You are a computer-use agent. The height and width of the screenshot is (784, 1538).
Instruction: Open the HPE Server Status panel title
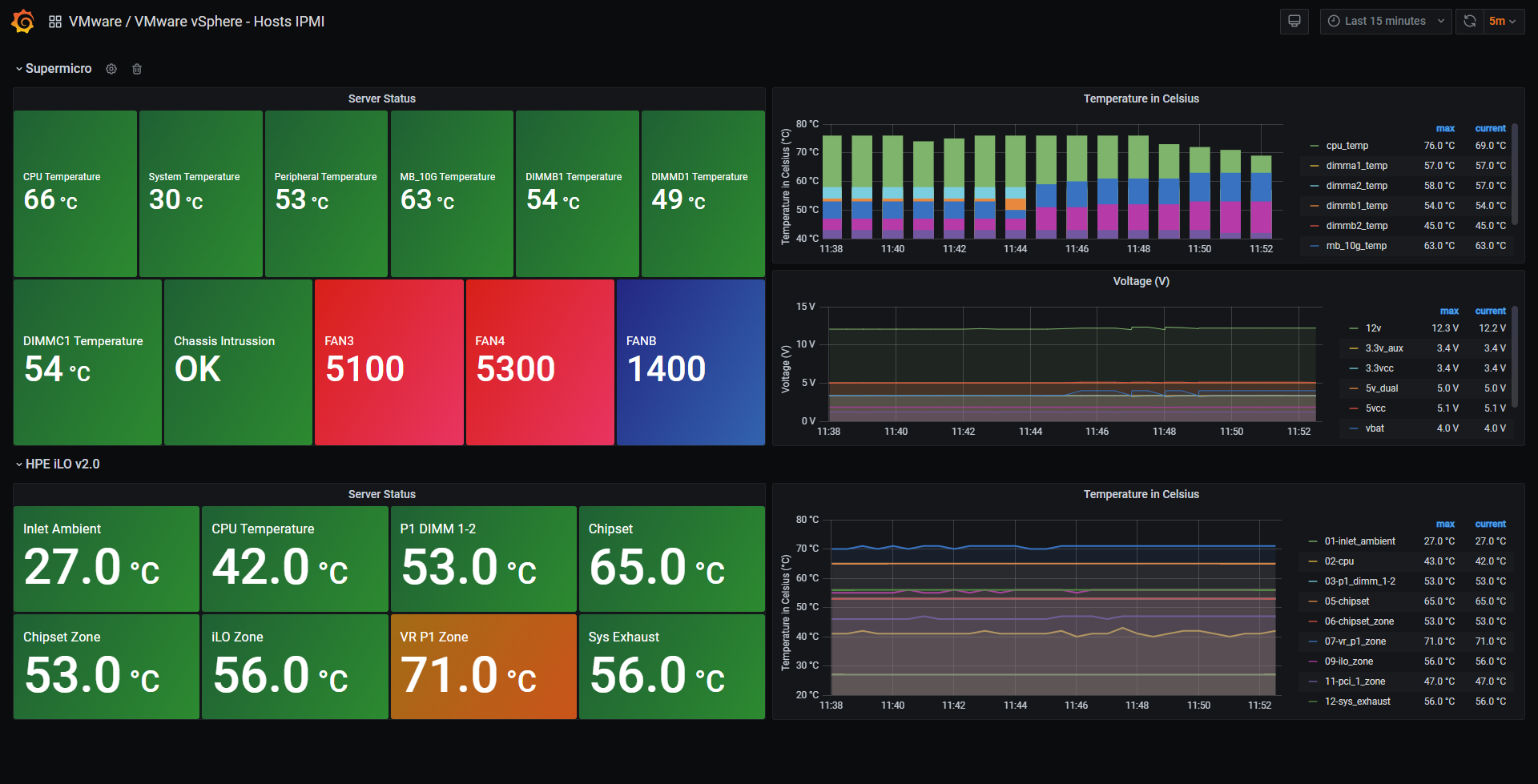pyautogui.click(x=382, y=494)
